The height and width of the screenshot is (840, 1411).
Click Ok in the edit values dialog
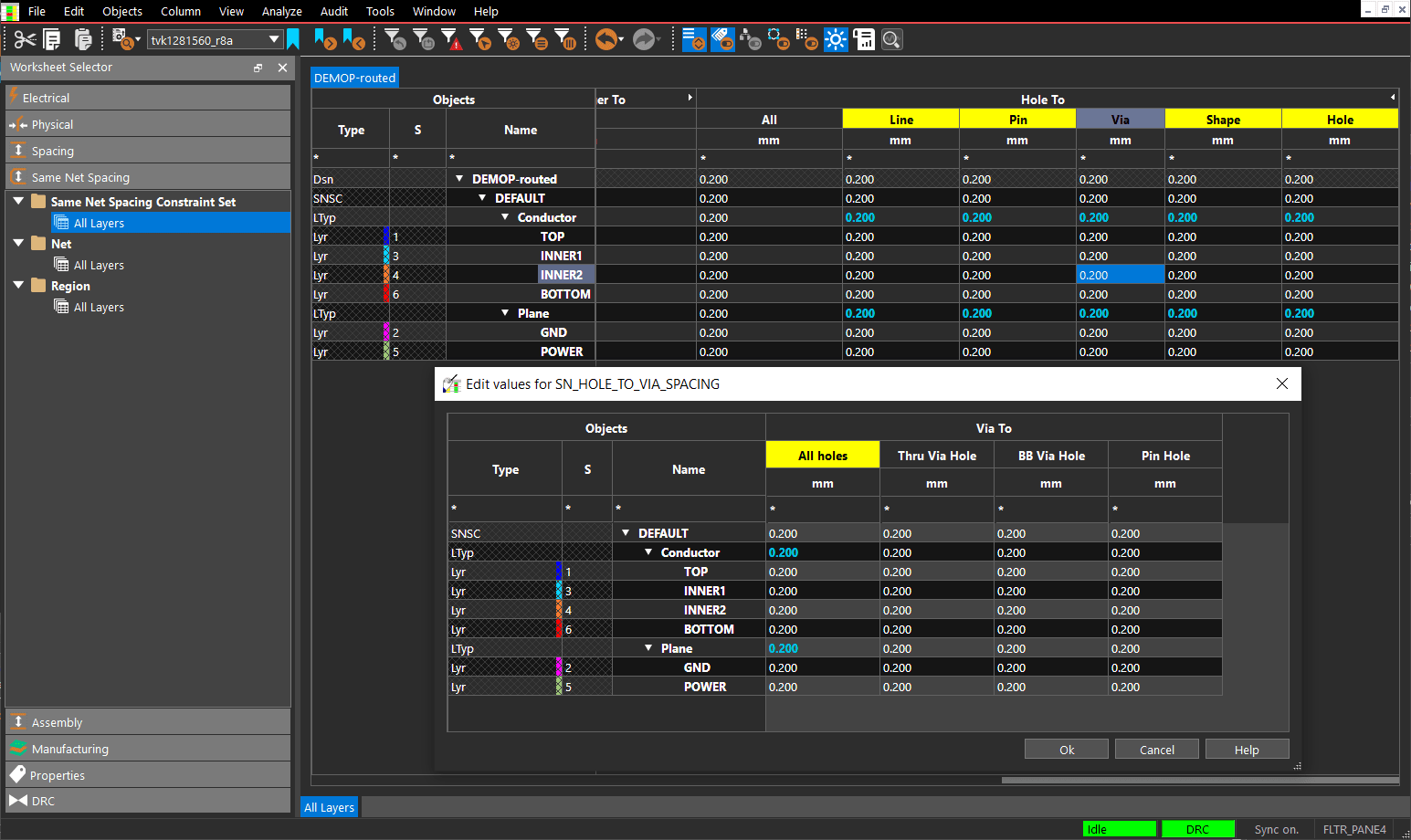click(1067, 750)
